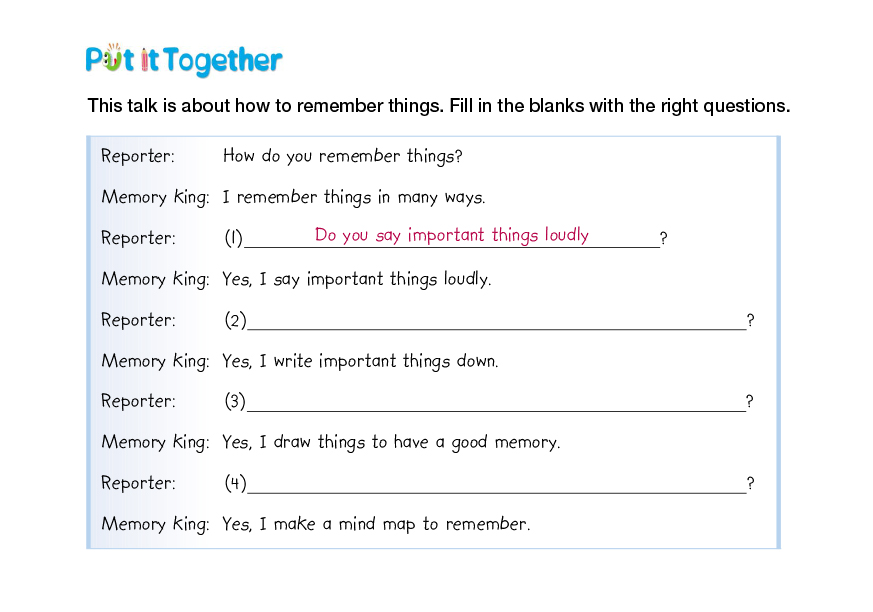Click the Memory King label beside the mind map answer
873x612 pixels.
(155, 524)
